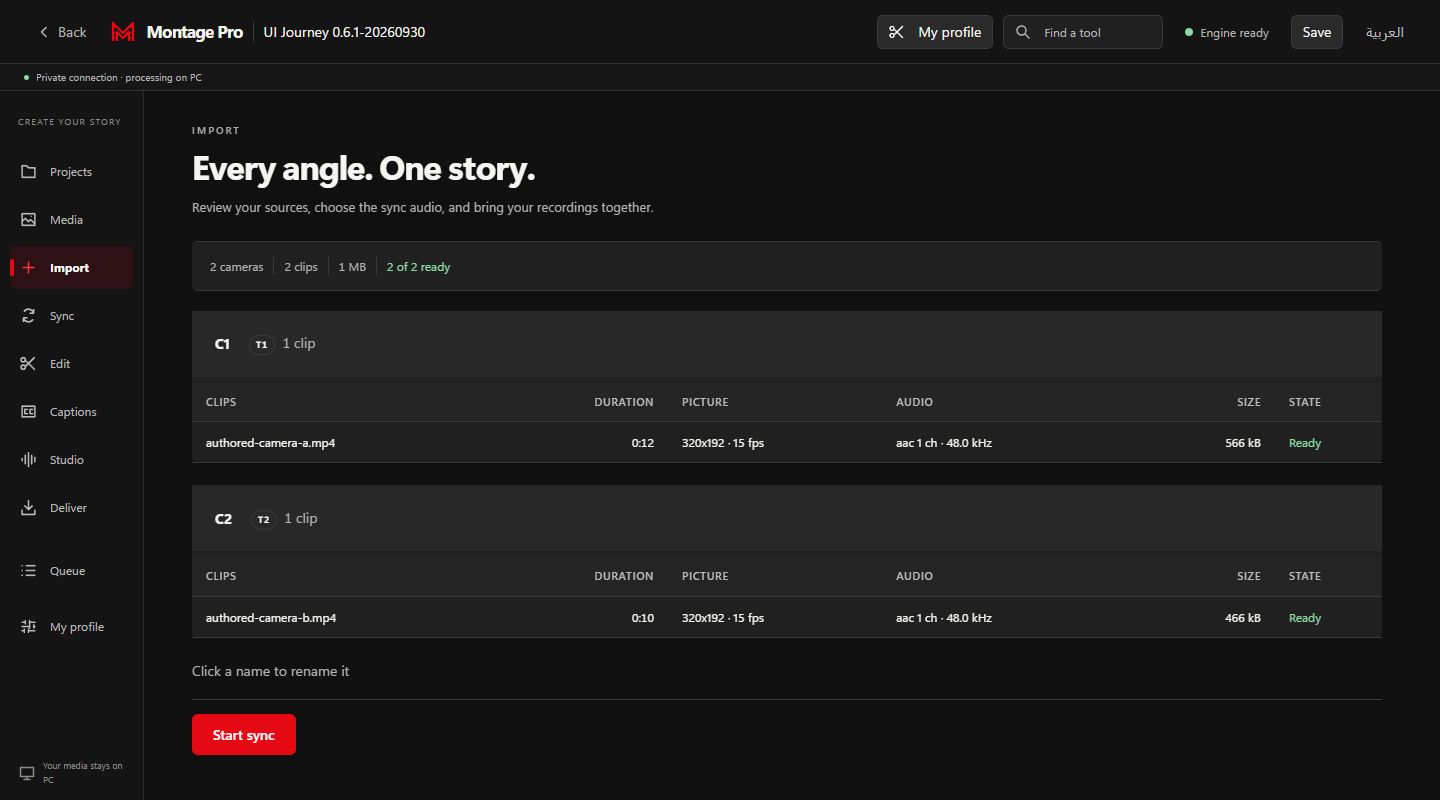The image size is (1440, 800).
Task: Rename camera C1 by clicking its name
Action: pyautogui.click(x=222, y=344)
